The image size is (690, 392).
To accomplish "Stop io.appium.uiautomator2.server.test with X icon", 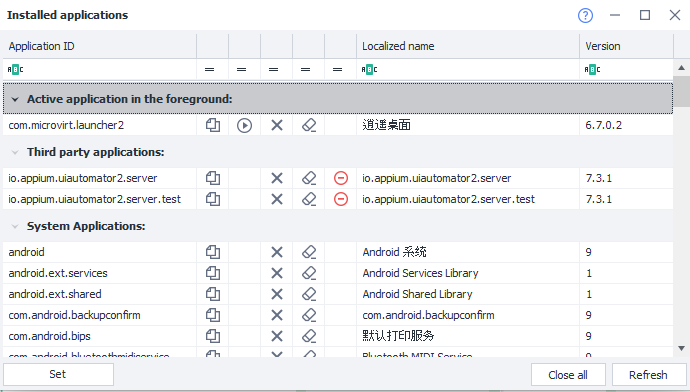I will click(x=277, y=199).
